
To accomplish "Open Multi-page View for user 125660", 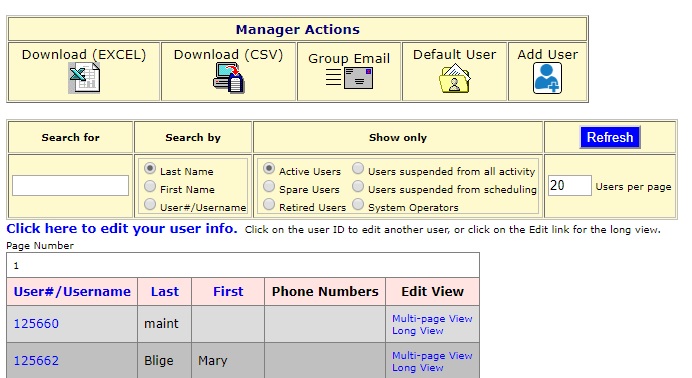I will point(432,318).
